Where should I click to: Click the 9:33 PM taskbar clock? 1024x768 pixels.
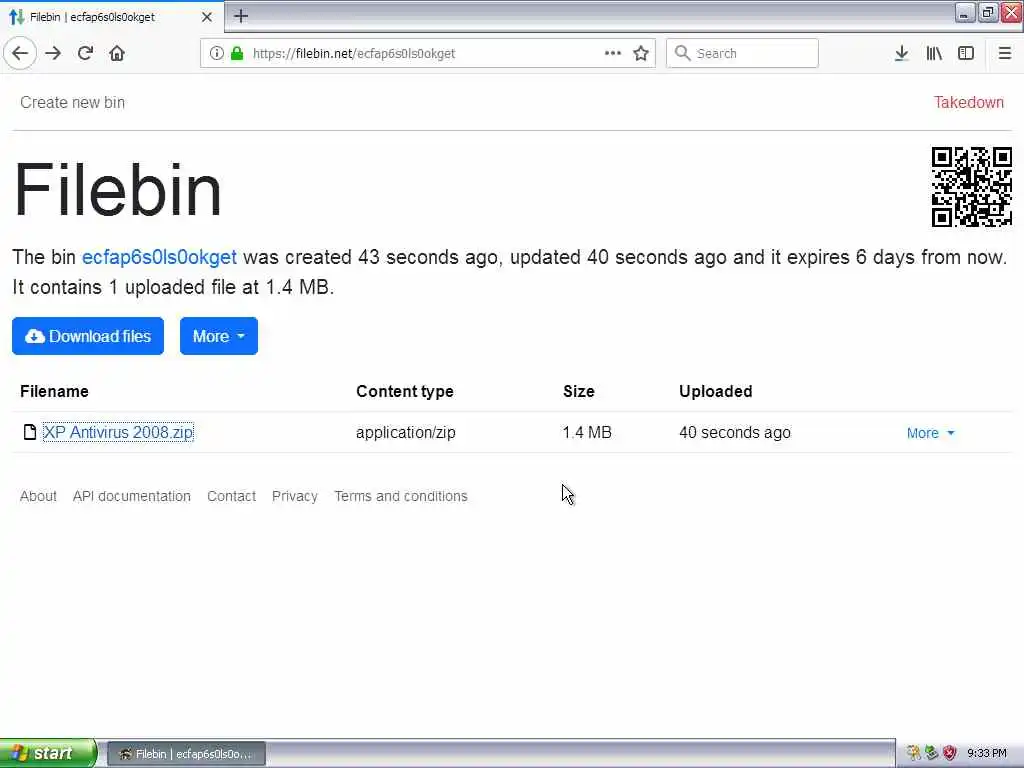click(x=987, y=754)
